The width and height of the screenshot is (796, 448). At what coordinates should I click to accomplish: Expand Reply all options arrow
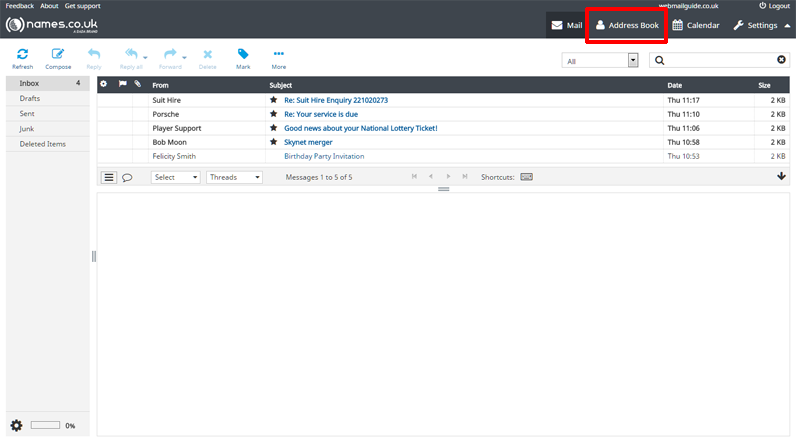(145, 57)
